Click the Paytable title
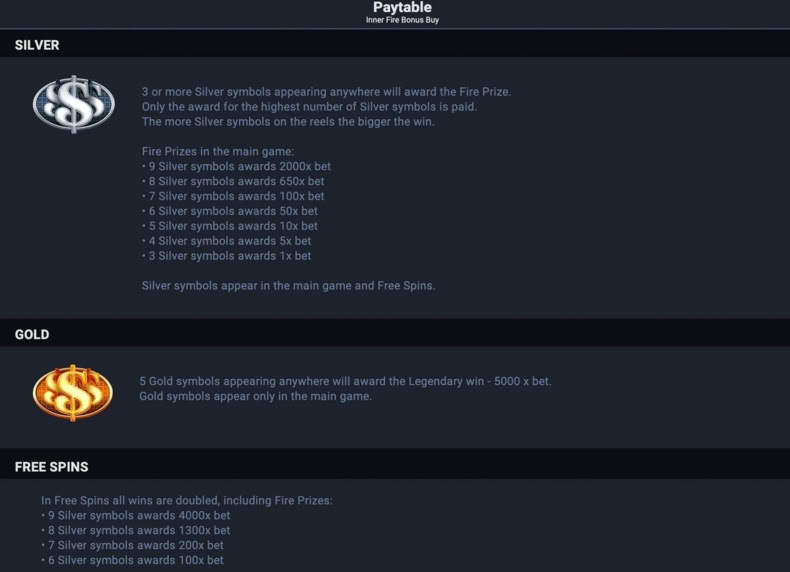790x572 pixels. pyautogui.click(x=402, y=7)
